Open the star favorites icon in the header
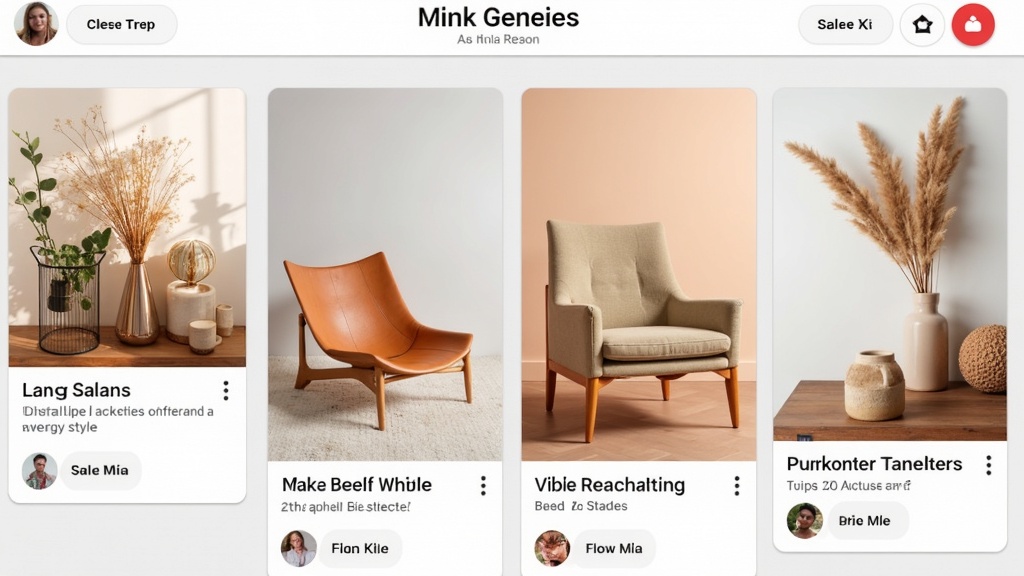The width and height of the screenshot is (1024, 576). point(922,24)
